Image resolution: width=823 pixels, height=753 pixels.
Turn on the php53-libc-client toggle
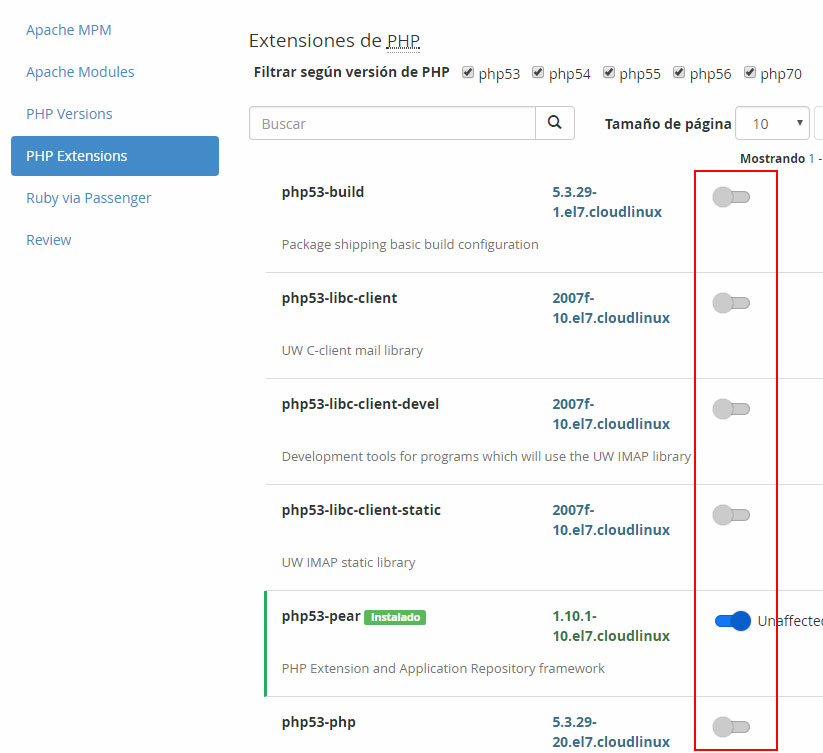pos(731,303)
